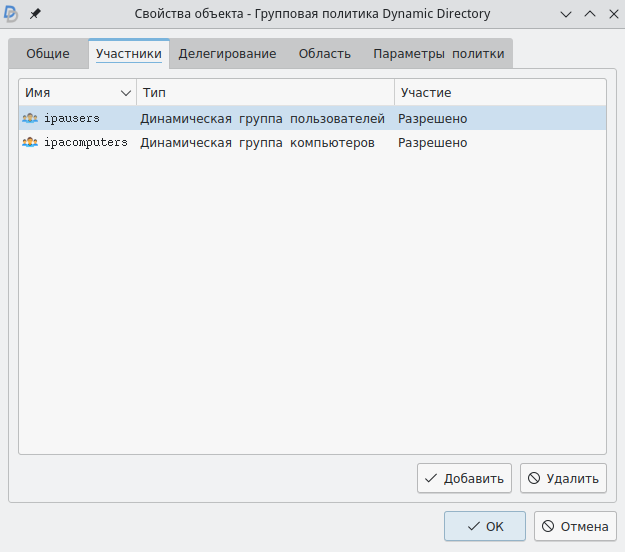Switch to the Делегирование tab
Viewport: 625px width, 552px height.
tap(227, 54)
